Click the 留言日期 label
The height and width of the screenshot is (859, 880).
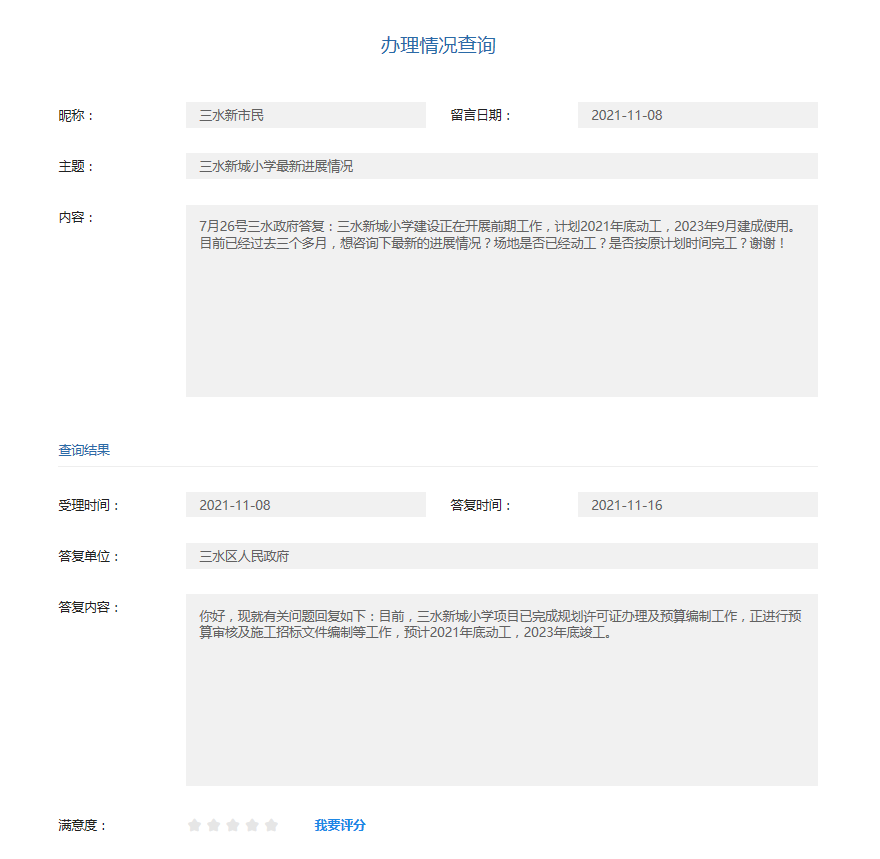[481, 115]
